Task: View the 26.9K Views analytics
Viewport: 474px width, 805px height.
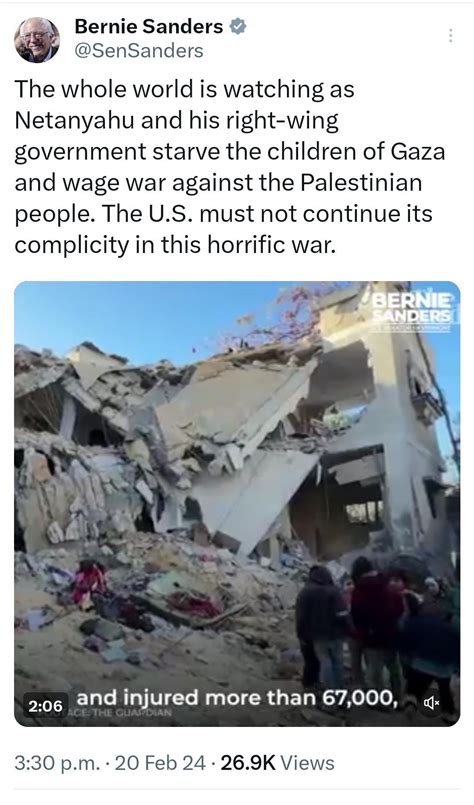Action: point(277,763)
